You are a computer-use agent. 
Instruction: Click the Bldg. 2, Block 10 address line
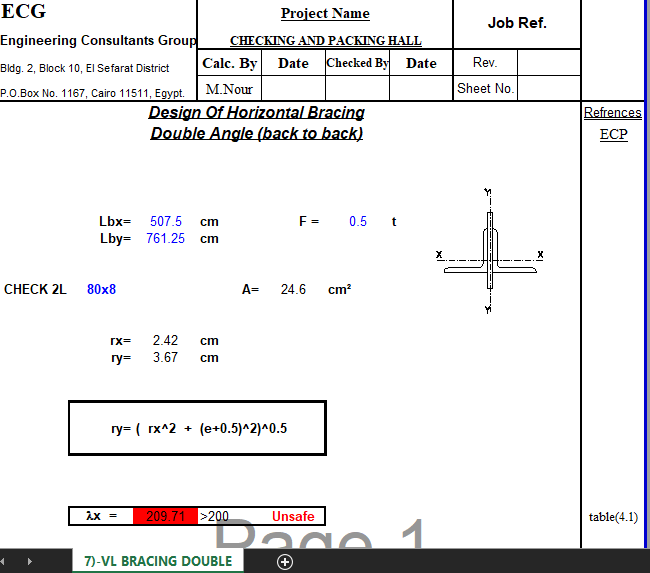[x=85, y=68]
